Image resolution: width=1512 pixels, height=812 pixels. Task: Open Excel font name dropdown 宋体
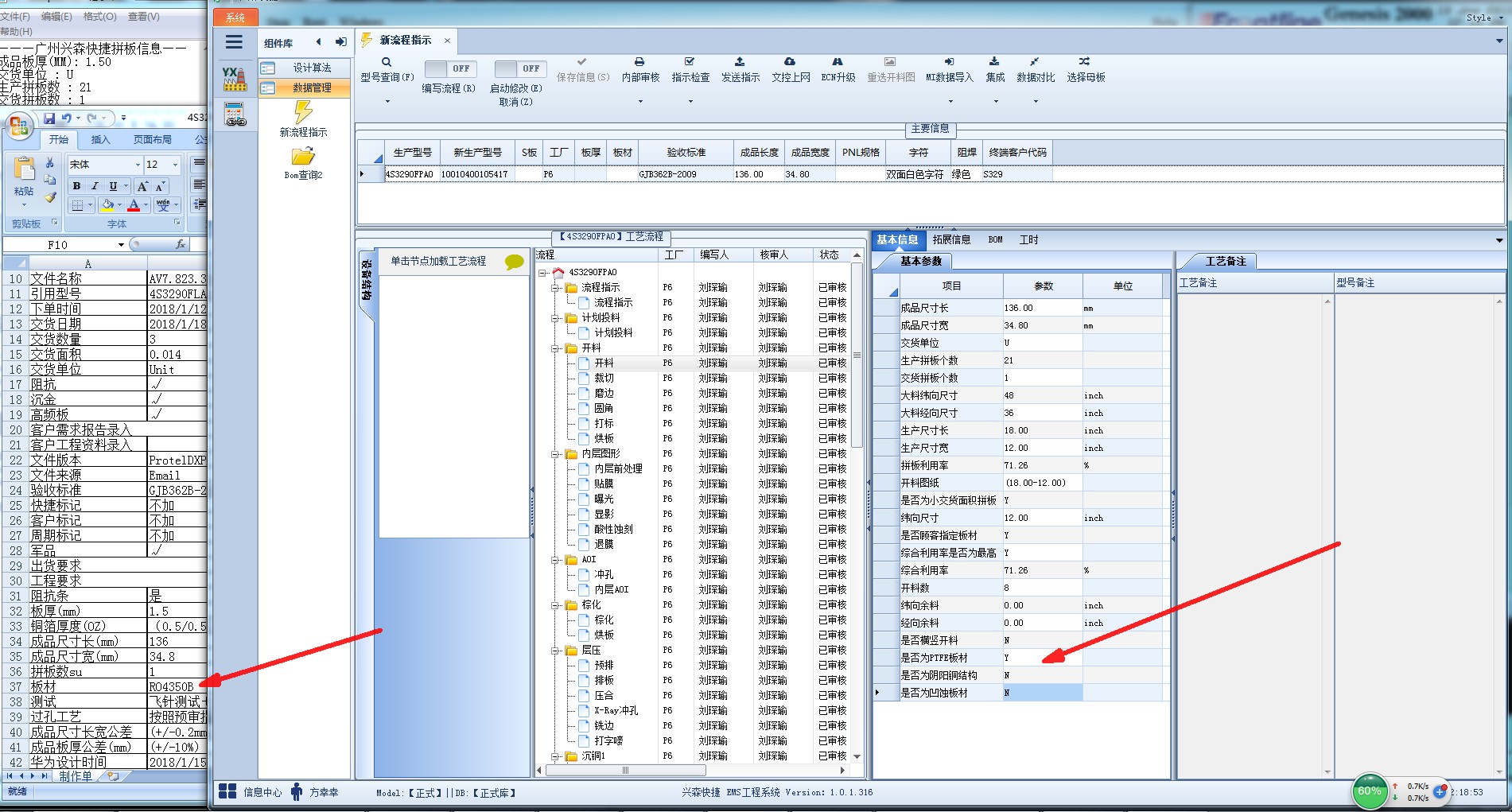pyautogui.click(x=138, y=165)
